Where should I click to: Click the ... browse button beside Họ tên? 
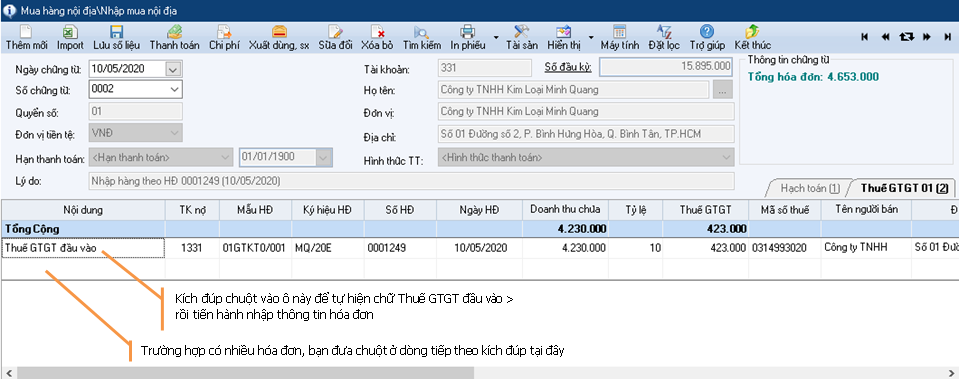pos(722,90)
